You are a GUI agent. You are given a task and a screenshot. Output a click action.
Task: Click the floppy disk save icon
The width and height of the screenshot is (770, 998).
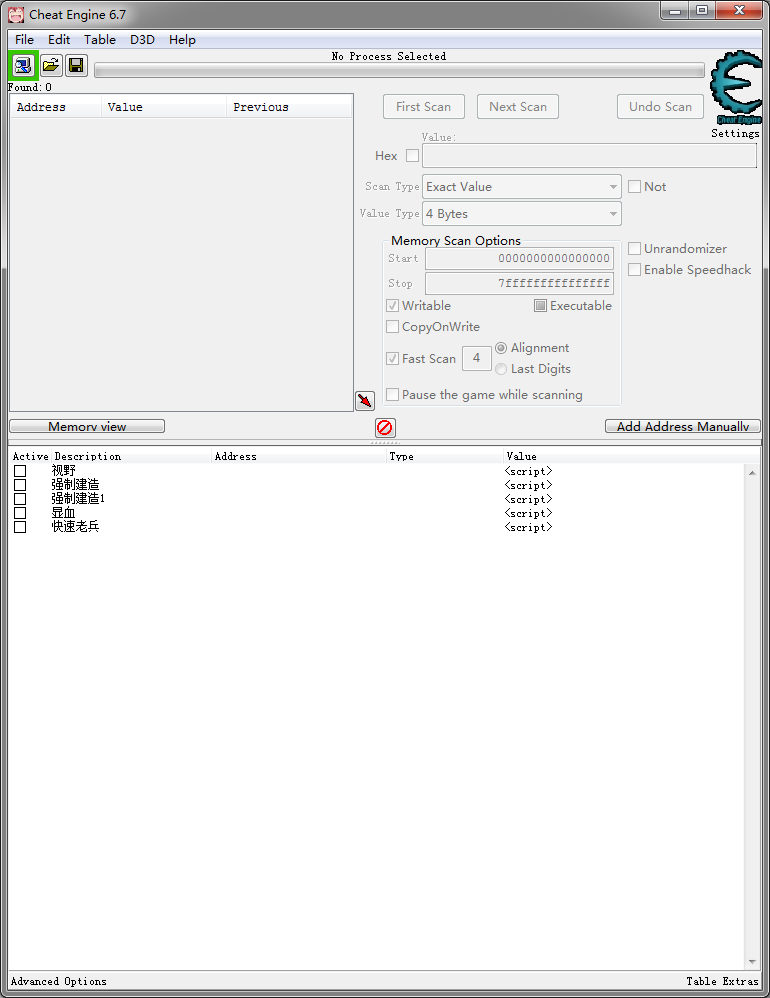click(x=76, y=66)
